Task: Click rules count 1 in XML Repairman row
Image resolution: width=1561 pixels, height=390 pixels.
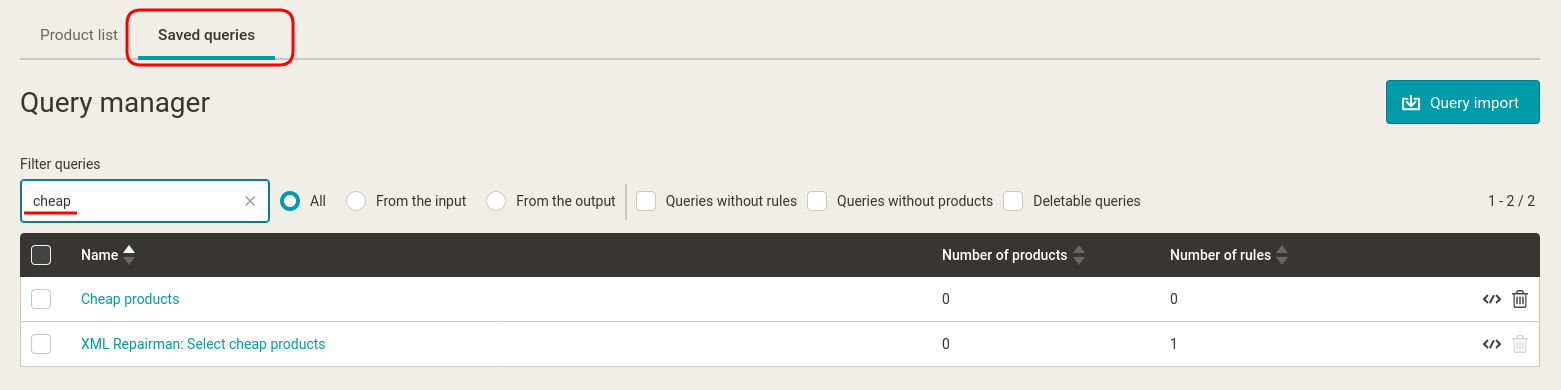Action: point(1174,344)
